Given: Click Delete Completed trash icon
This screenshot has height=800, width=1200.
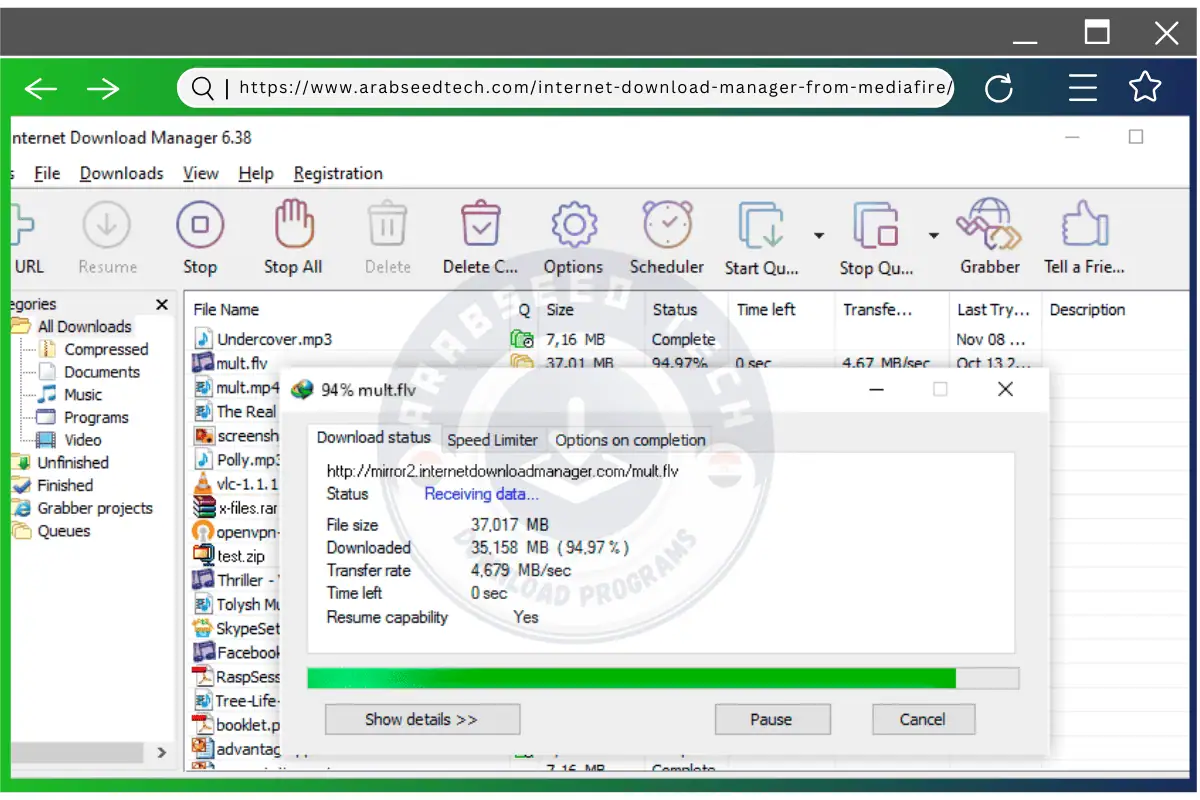Looking at the screenshot, I should coord(480,226).
